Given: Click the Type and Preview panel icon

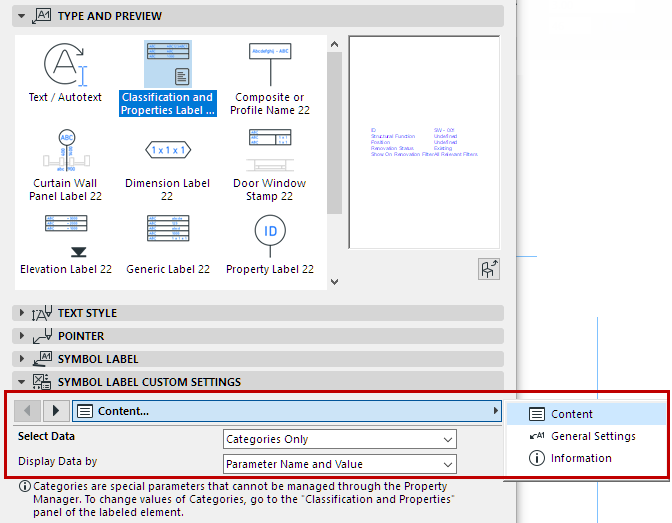Looking at the screenshot, I should (x=42, y=16).
